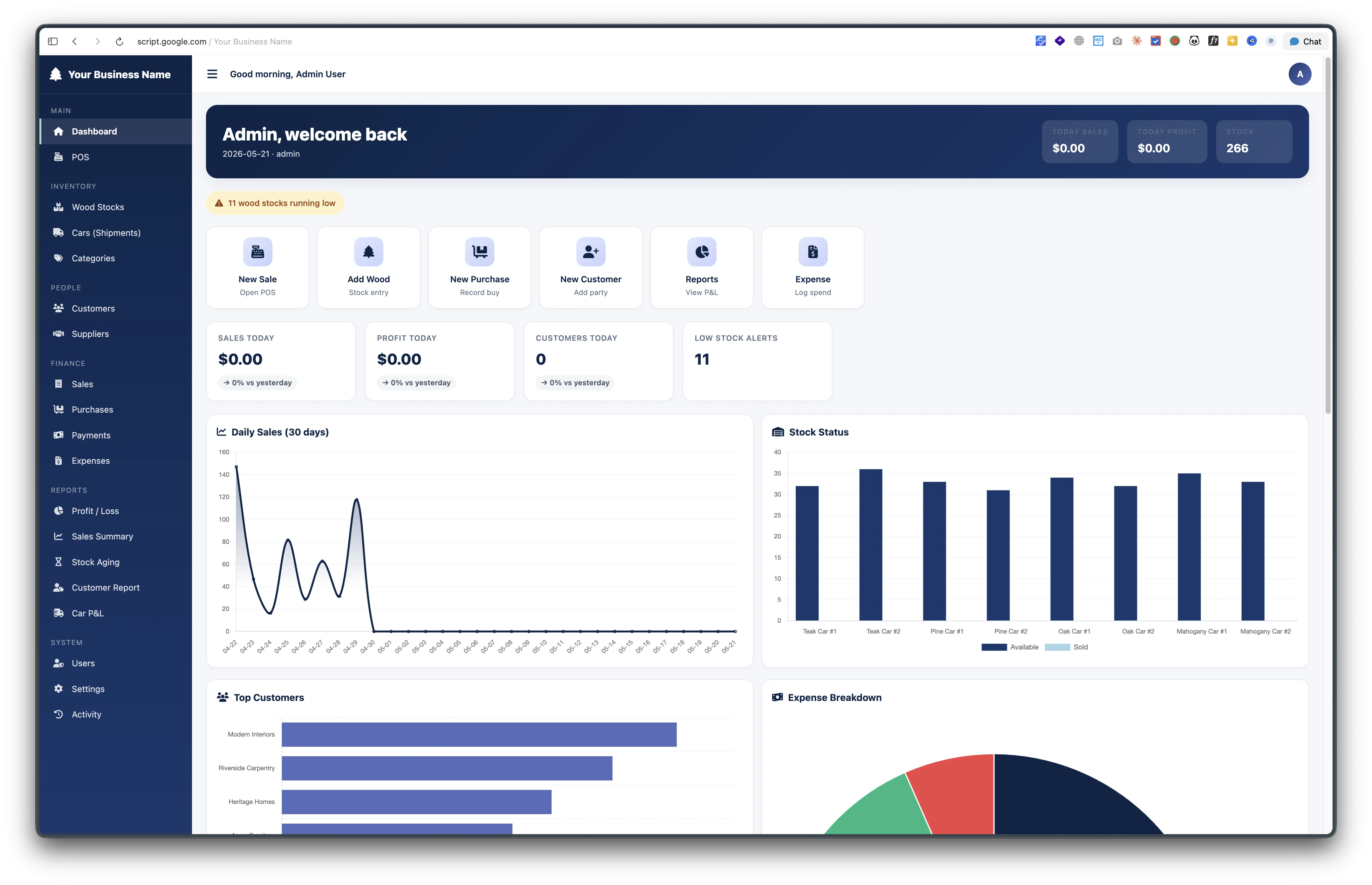Open the Payments page
Screen dimensions: 1372x885
(x=115, y=435)
